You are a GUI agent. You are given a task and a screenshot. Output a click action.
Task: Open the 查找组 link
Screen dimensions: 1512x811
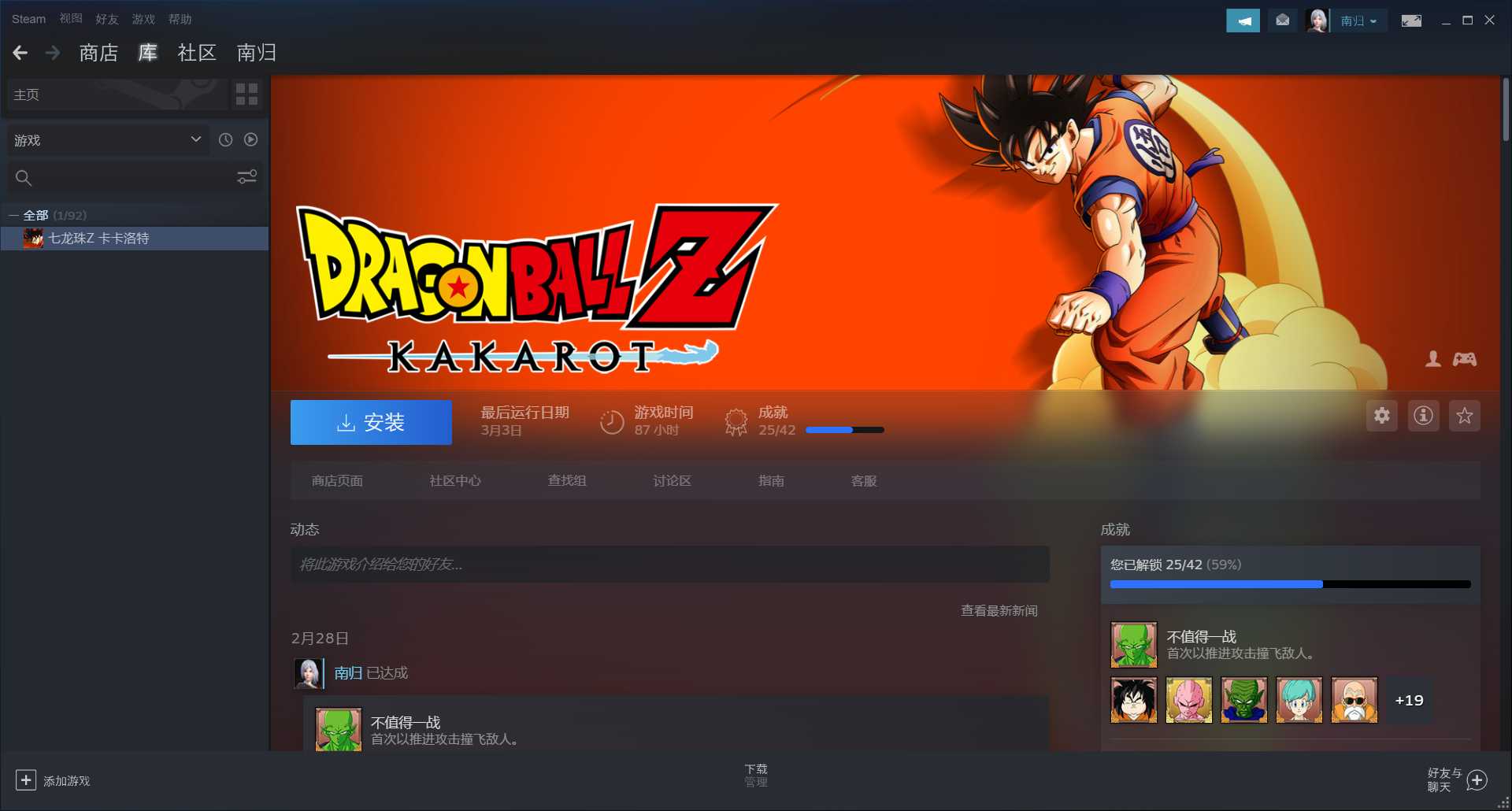567,480
